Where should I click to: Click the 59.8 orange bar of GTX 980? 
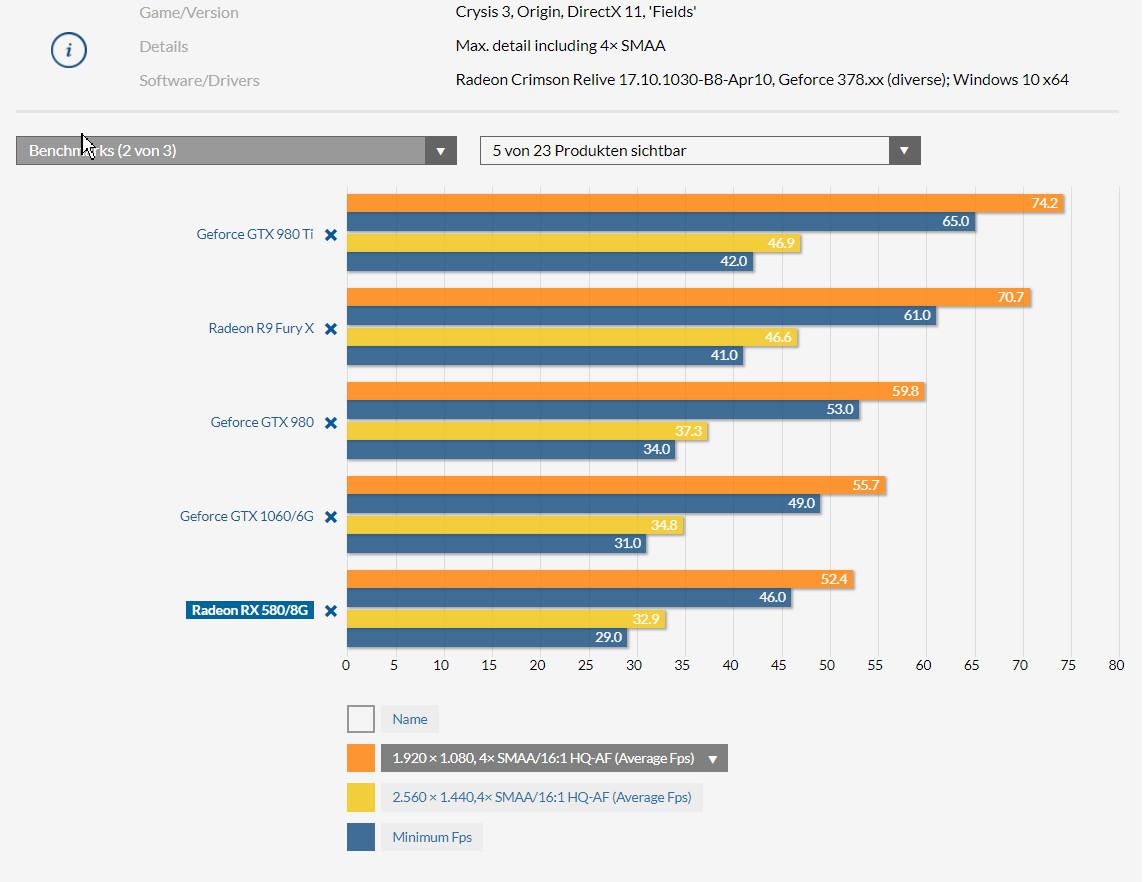[x=636, y=391]
